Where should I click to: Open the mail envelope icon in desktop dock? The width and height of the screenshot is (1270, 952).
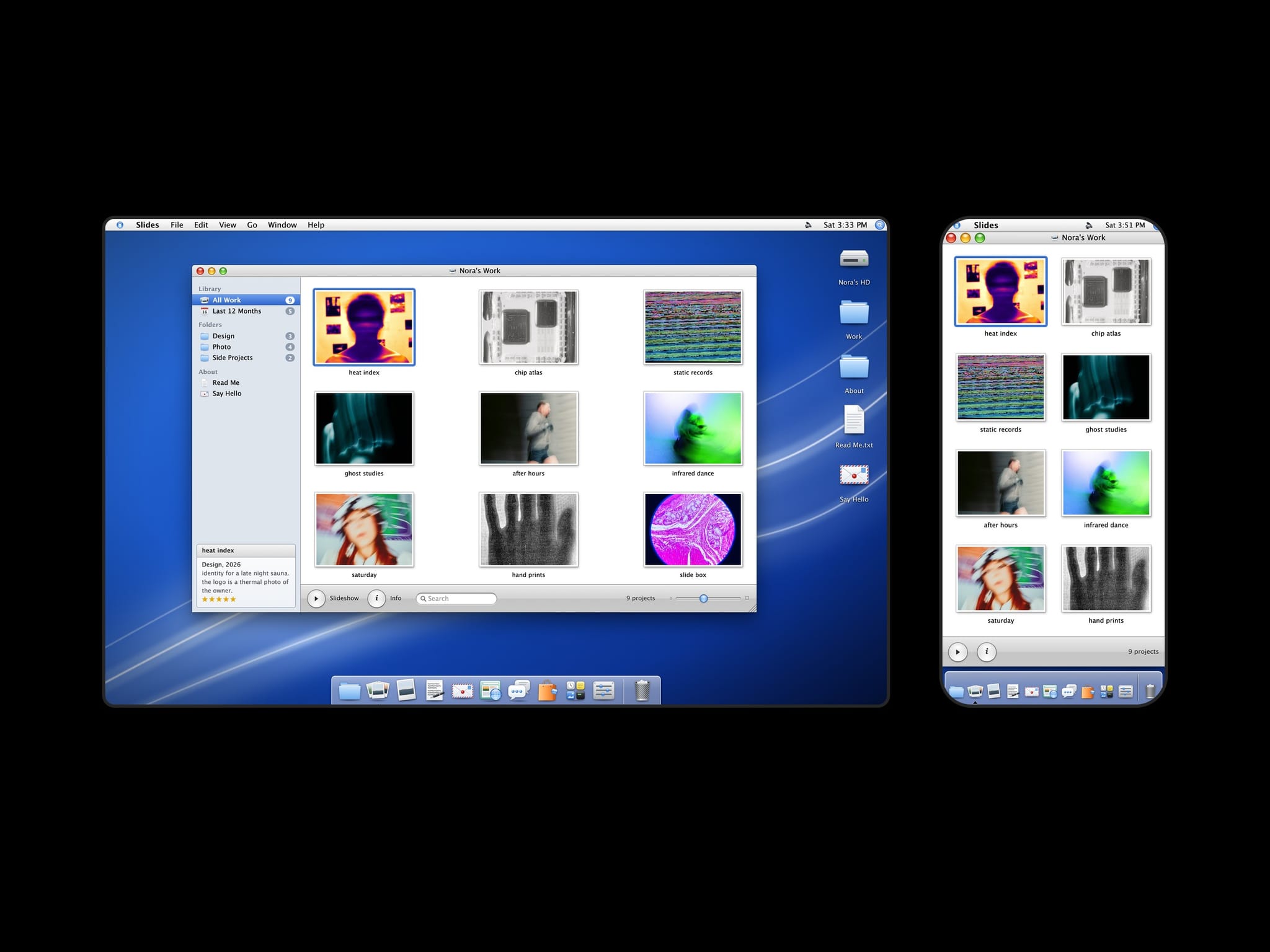[x=463, y=690]
